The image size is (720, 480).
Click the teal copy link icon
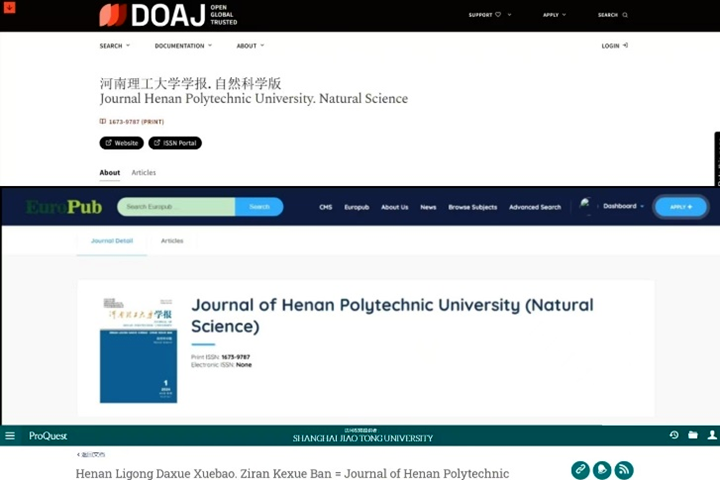tap(580, 470)
